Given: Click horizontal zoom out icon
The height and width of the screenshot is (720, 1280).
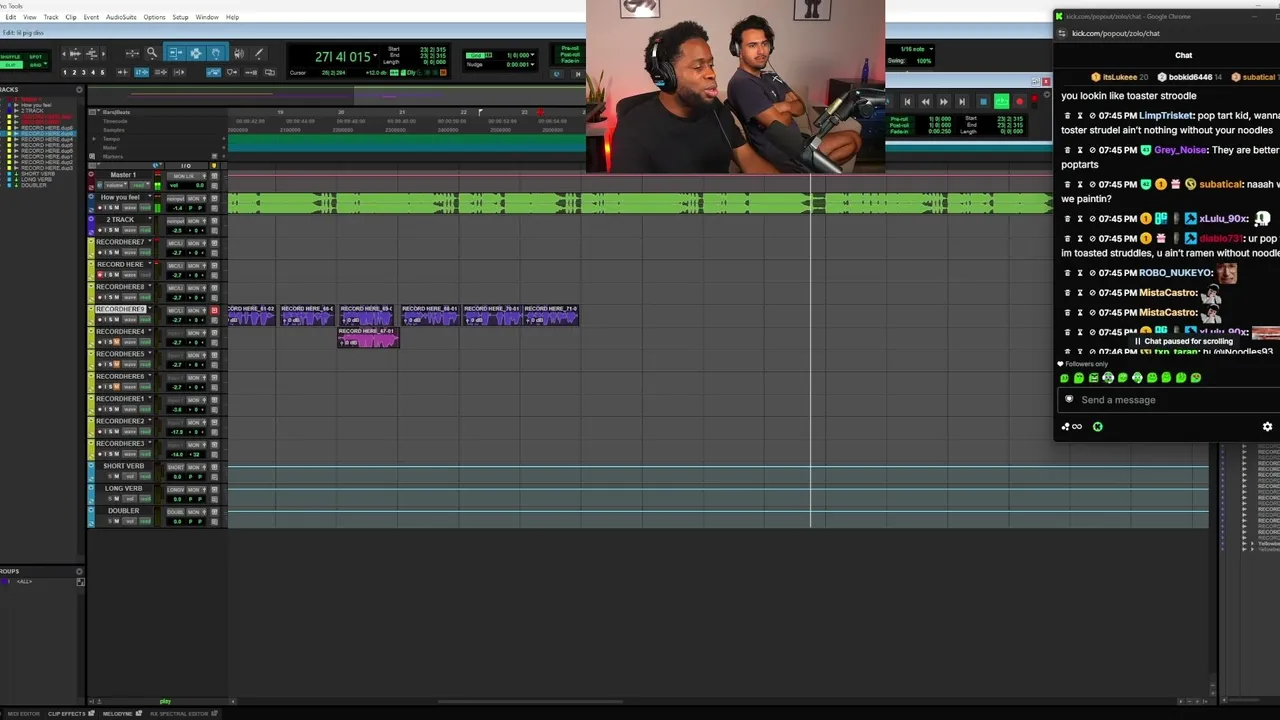Looking at the screenshot, I should click(x=64, y=53).
